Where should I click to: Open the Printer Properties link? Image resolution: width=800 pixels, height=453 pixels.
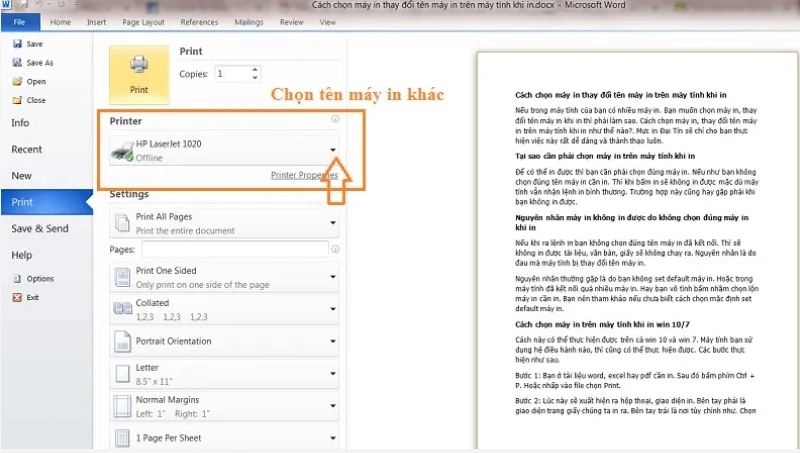[x=304, y=175]
